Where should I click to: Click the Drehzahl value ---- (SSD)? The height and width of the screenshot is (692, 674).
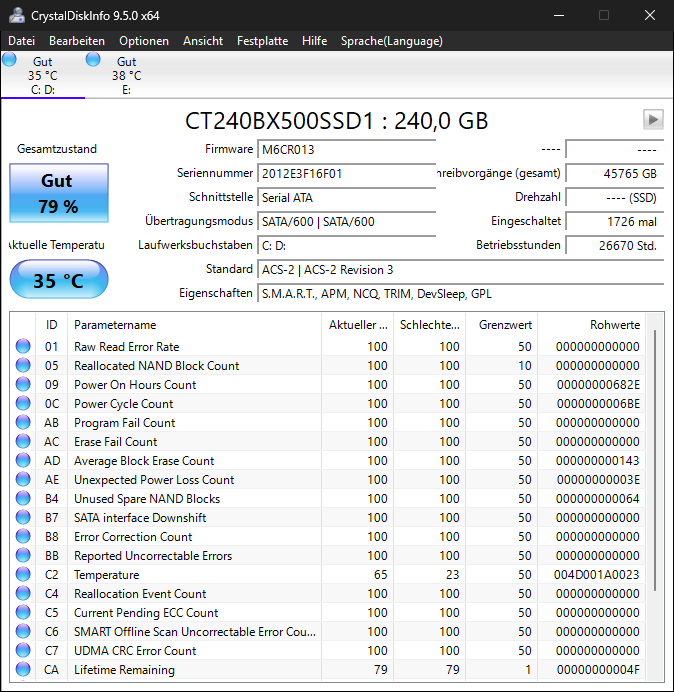614,197
